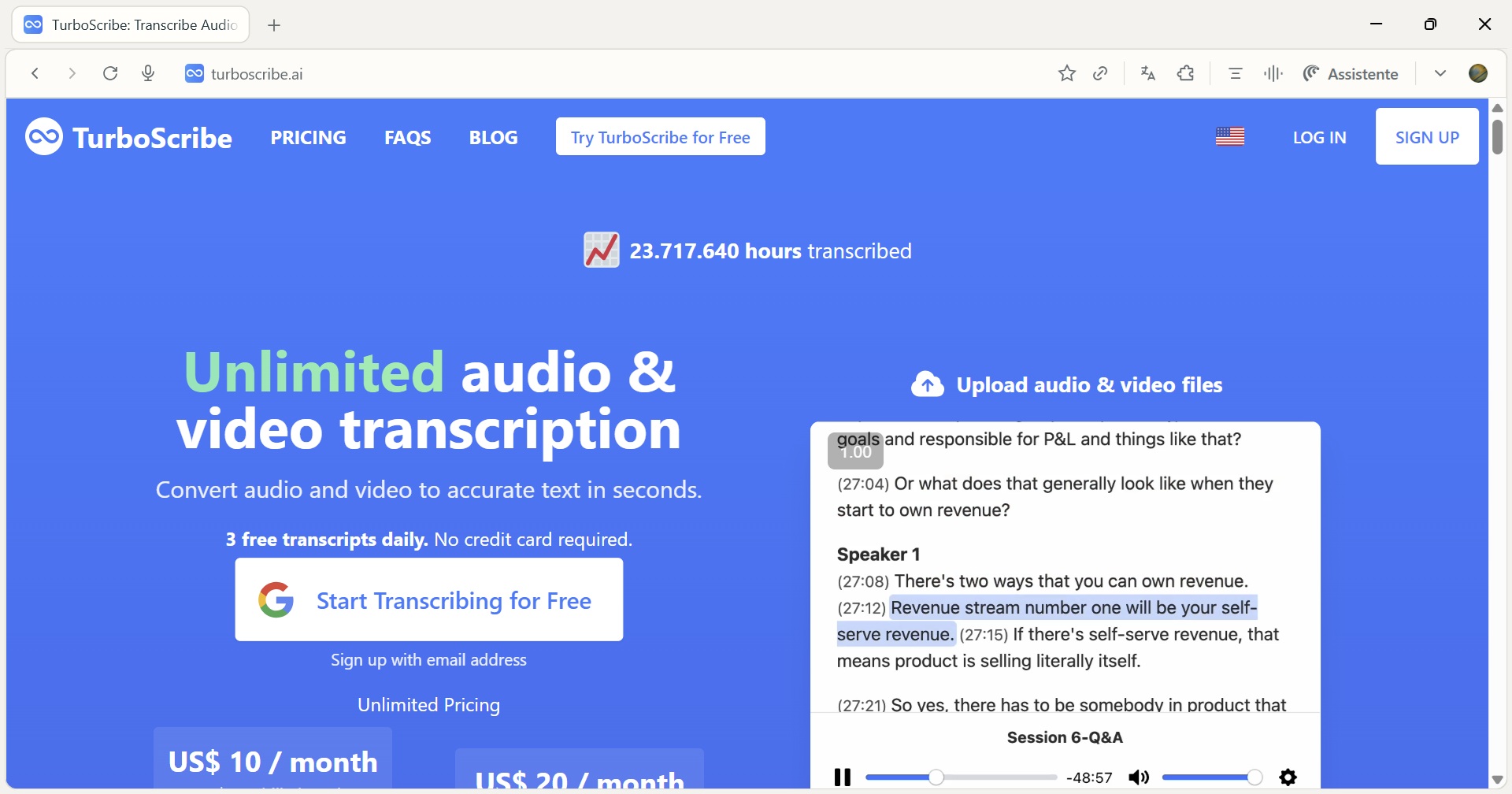Open the player settings gear
Screen dimensions: 1512x794
coord(1288,777)
